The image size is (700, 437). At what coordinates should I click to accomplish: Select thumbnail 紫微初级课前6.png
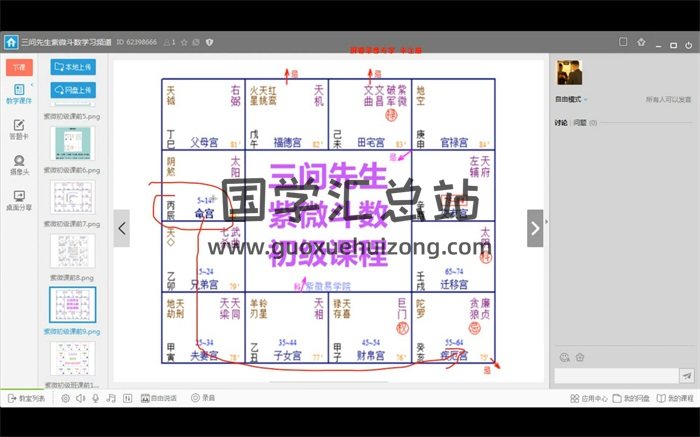click(72, 144)
